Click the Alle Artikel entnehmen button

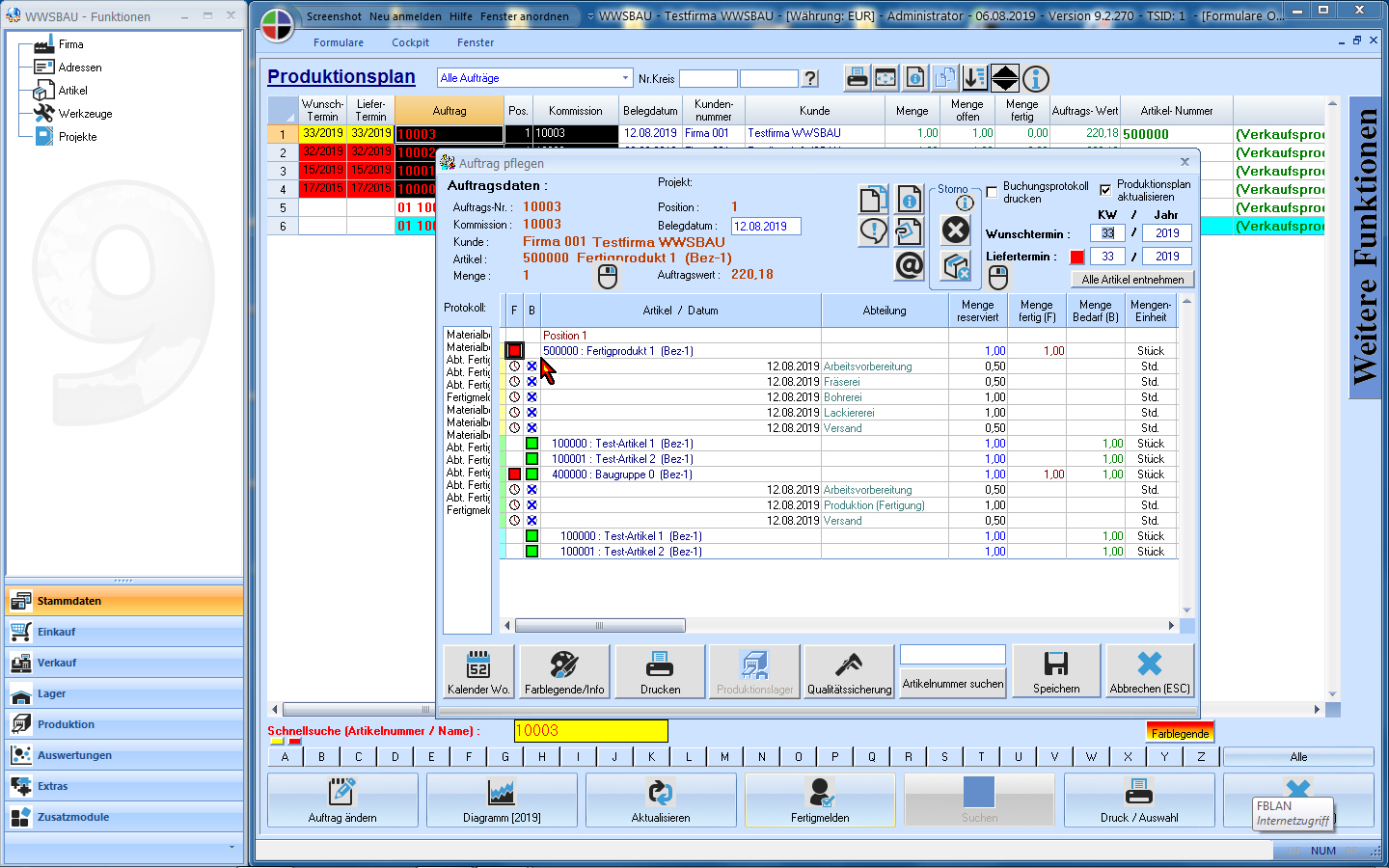[1132, 280]
